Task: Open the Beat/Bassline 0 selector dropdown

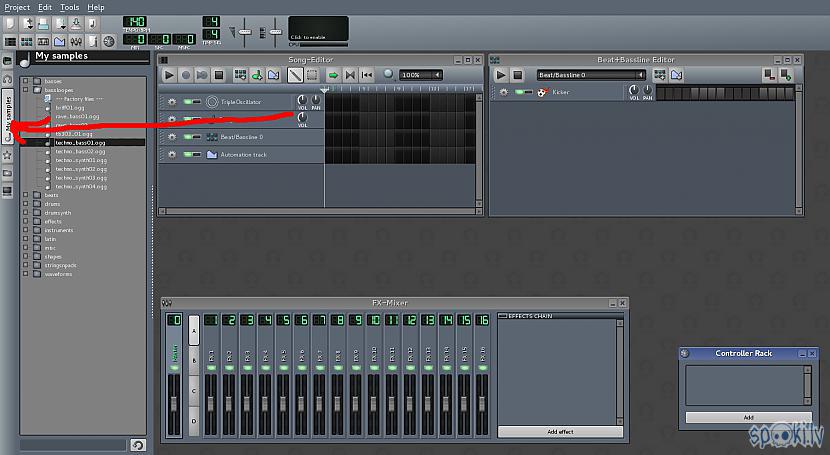Action: coord(591,75)
